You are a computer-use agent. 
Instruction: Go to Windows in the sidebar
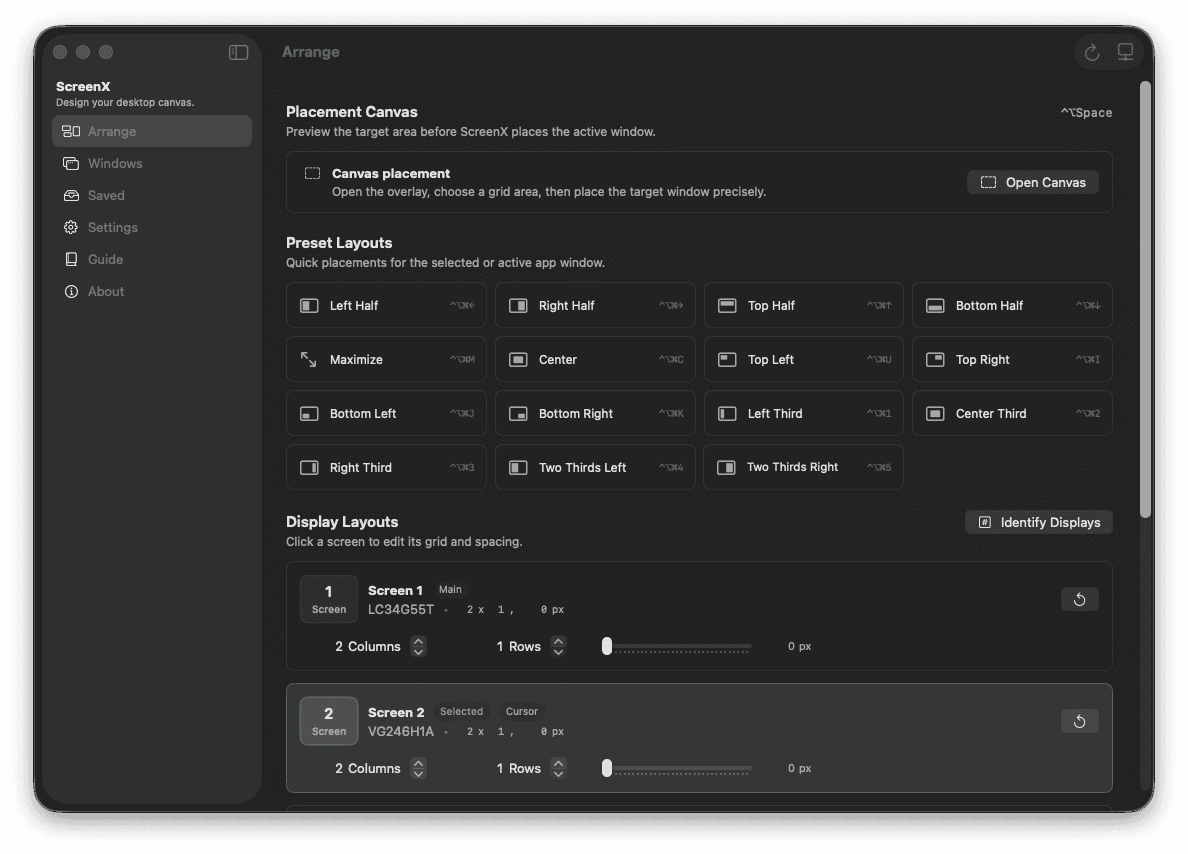(x=152, y=163)
